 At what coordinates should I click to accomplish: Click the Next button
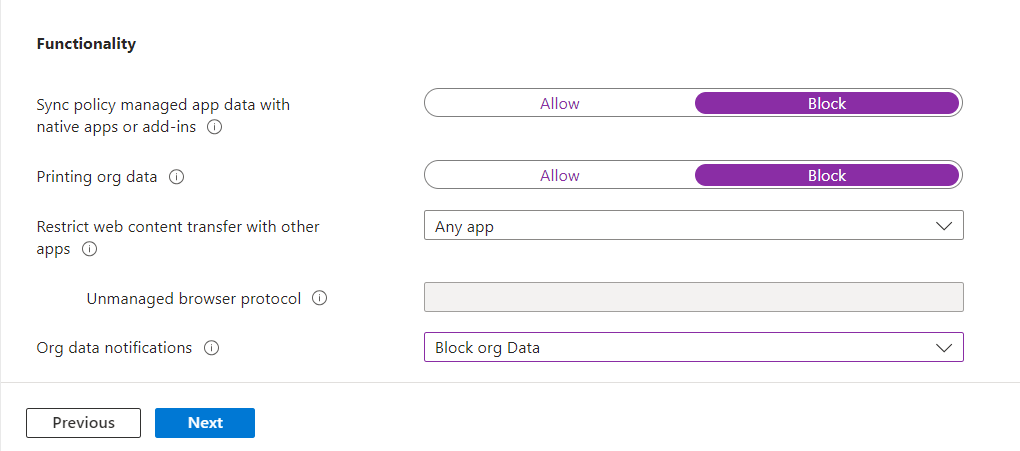tap(205, 422)
